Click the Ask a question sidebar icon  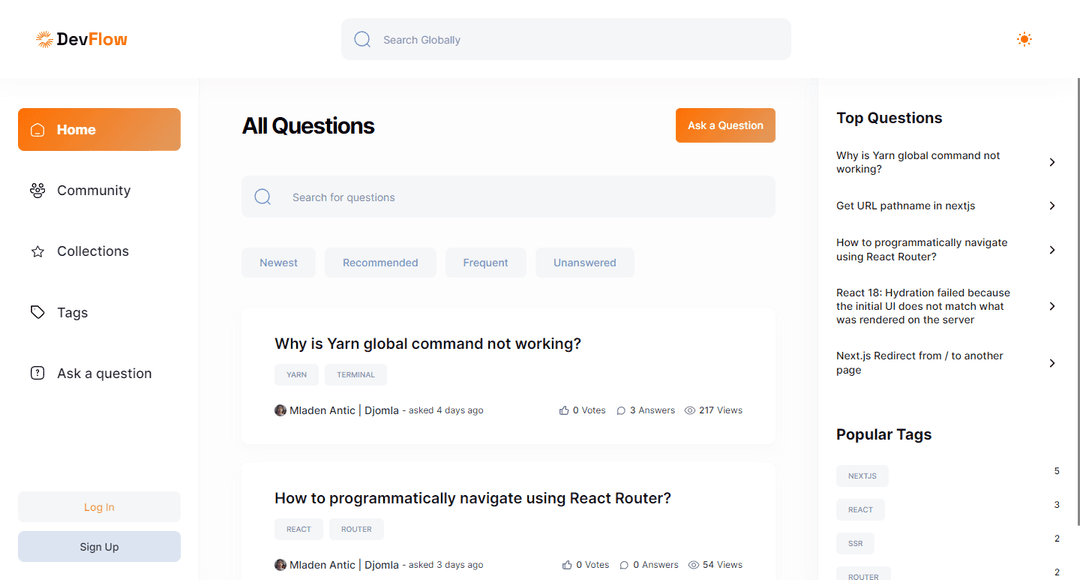click(x=38, y=373)
